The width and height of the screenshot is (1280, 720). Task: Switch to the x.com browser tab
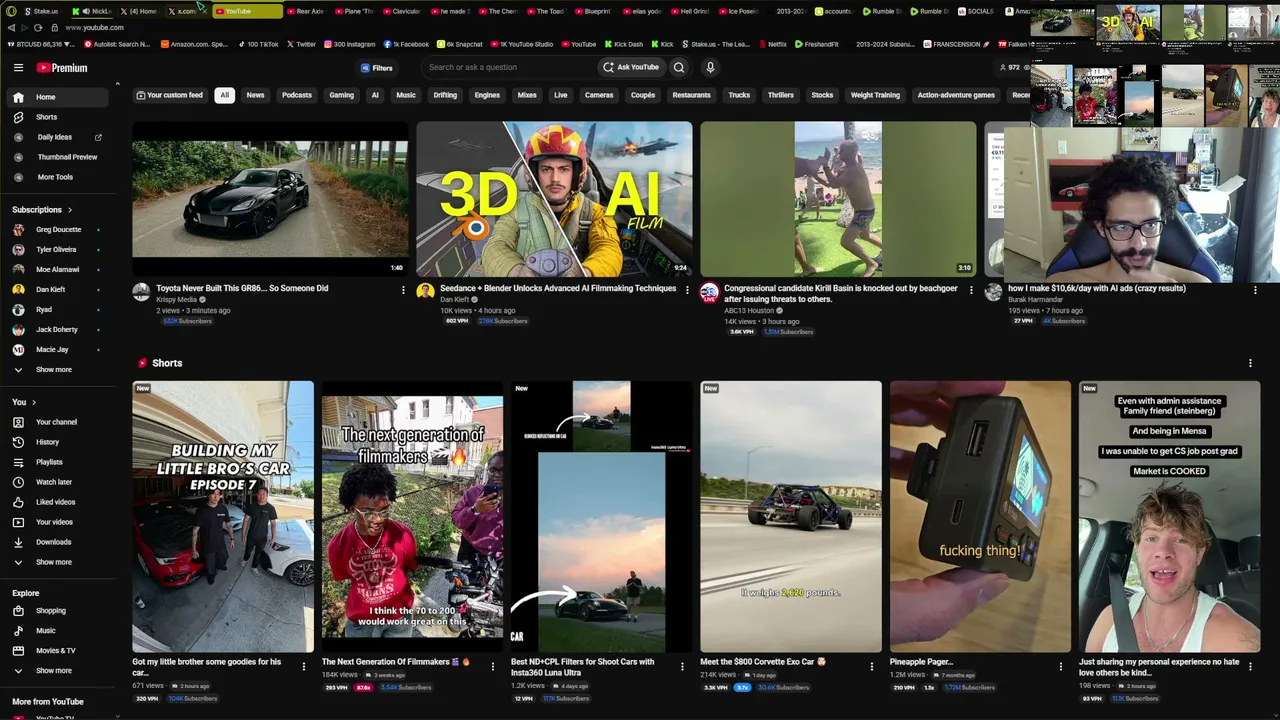[x=186, y=11]
